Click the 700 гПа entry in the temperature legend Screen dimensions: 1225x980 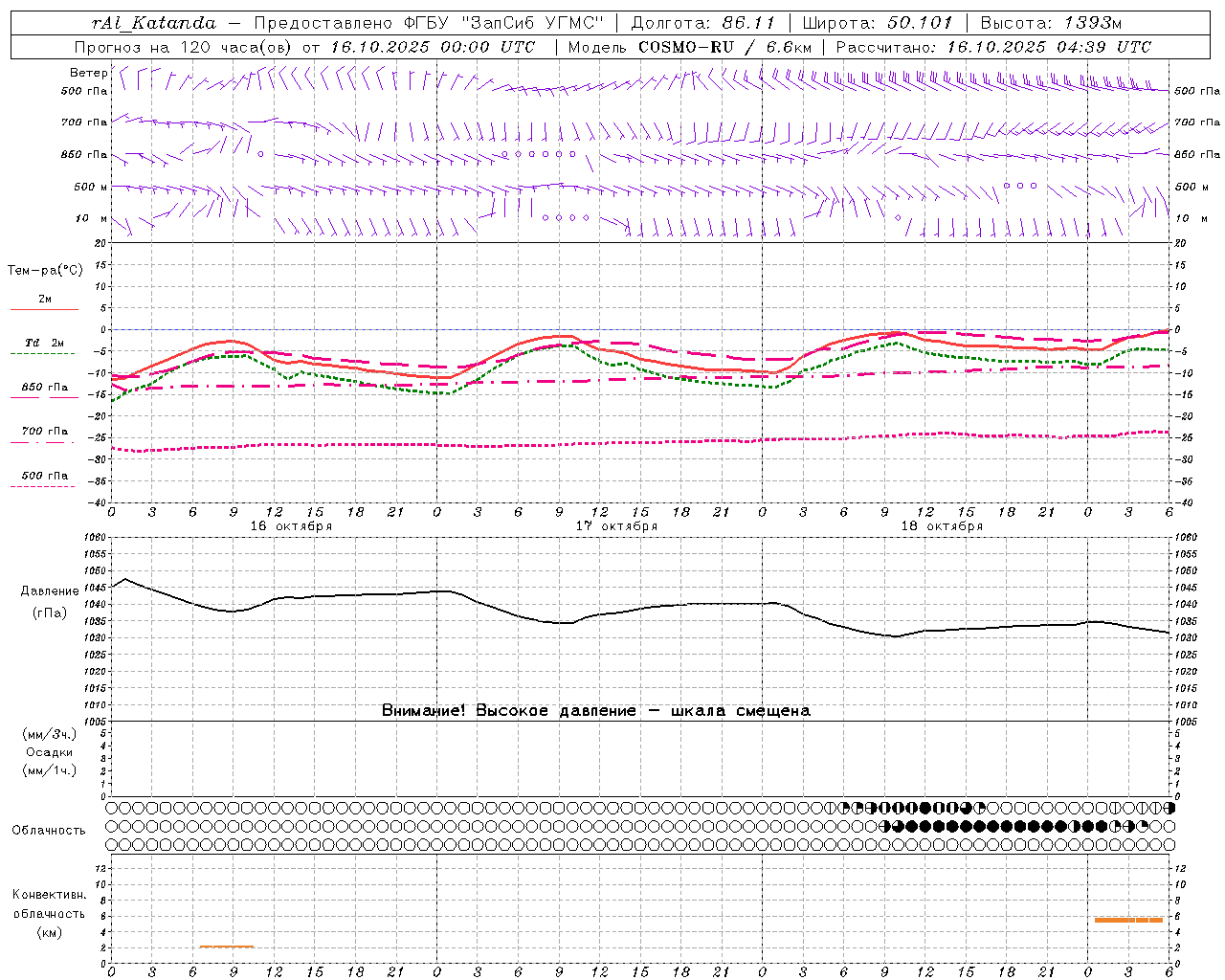click(x=44, y=431)
